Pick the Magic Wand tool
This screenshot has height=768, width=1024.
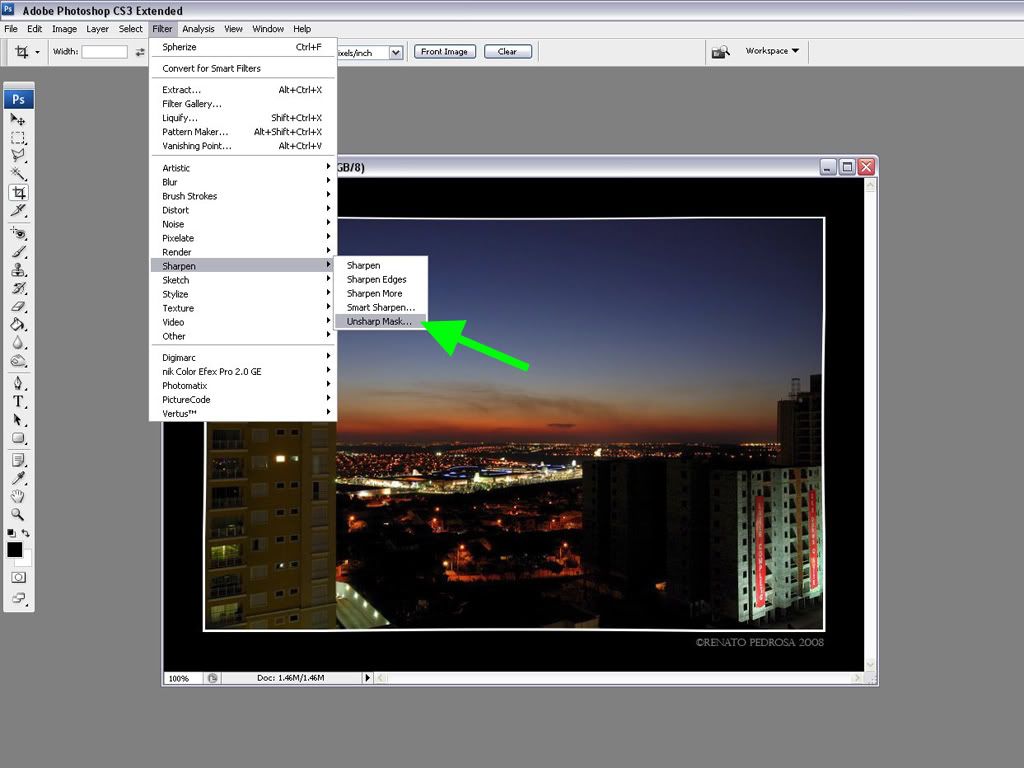click(18, 174)
